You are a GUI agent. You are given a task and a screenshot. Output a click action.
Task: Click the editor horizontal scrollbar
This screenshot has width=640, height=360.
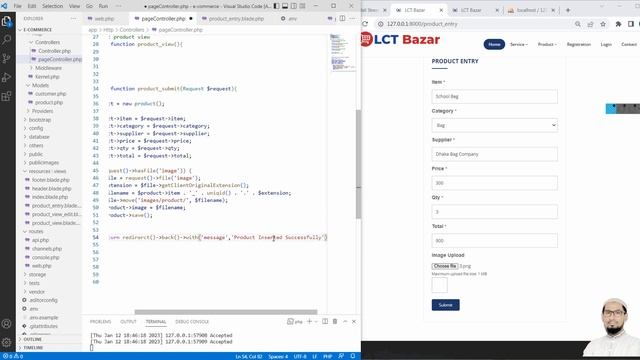tap(226, 312)
